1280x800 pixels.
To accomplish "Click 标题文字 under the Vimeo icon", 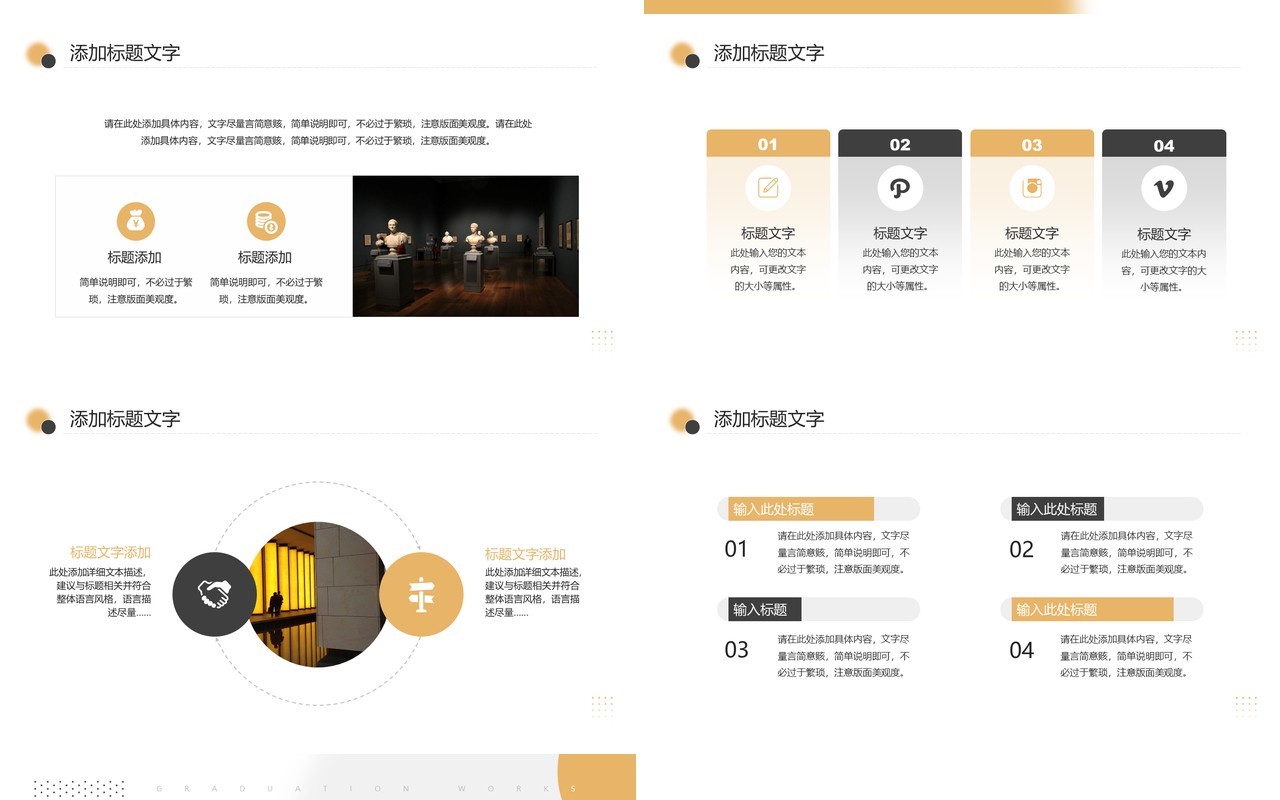I will tap(1164, 234).
